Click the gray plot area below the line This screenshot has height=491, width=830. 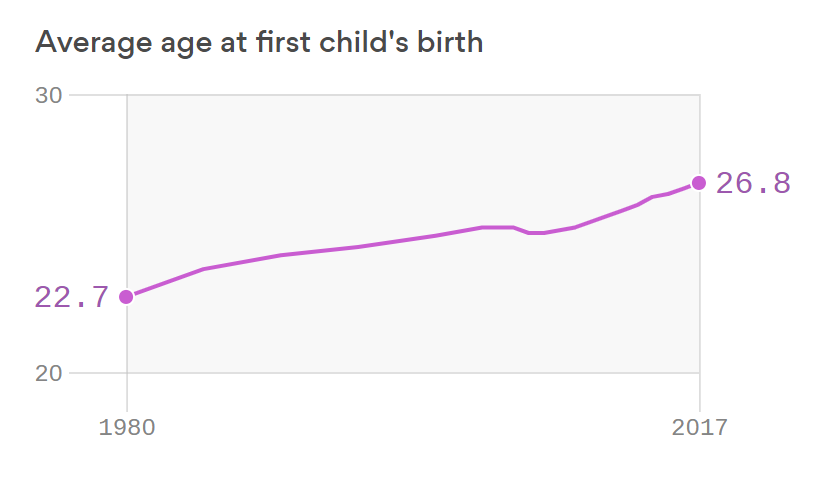(x=400, y=320)
